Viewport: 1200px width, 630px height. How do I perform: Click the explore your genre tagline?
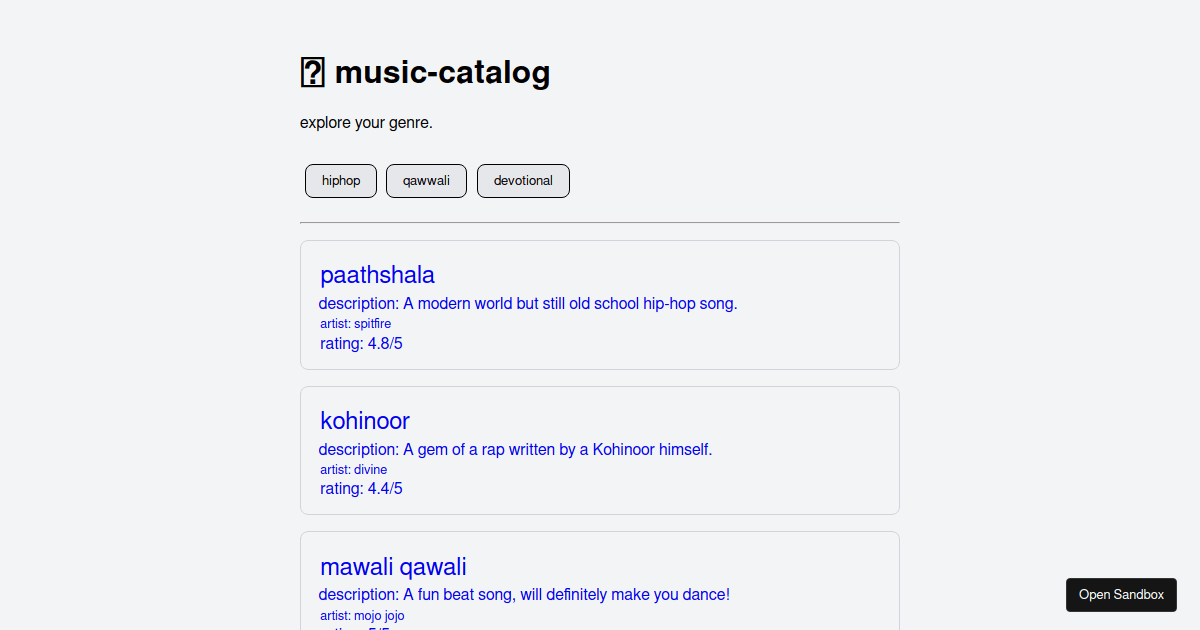[364, 122]
